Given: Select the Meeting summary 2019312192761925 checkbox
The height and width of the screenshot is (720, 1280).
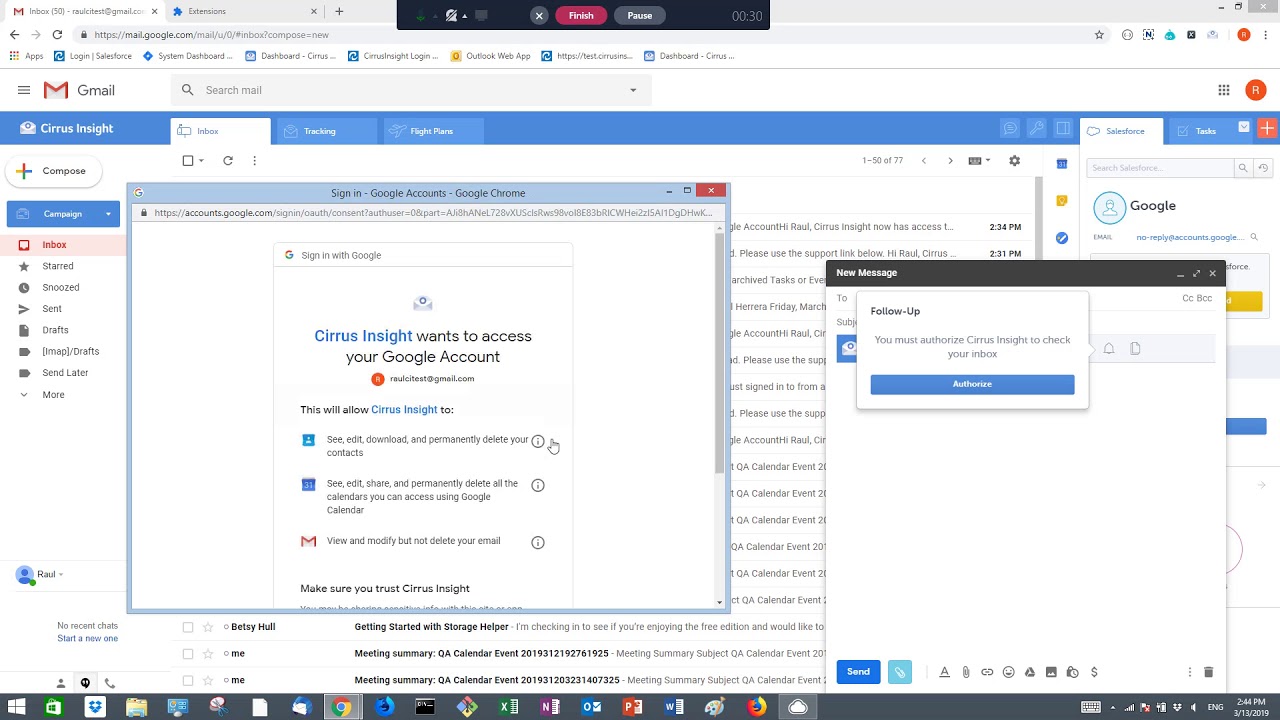Looking at the screenshot, I should 188,653.
